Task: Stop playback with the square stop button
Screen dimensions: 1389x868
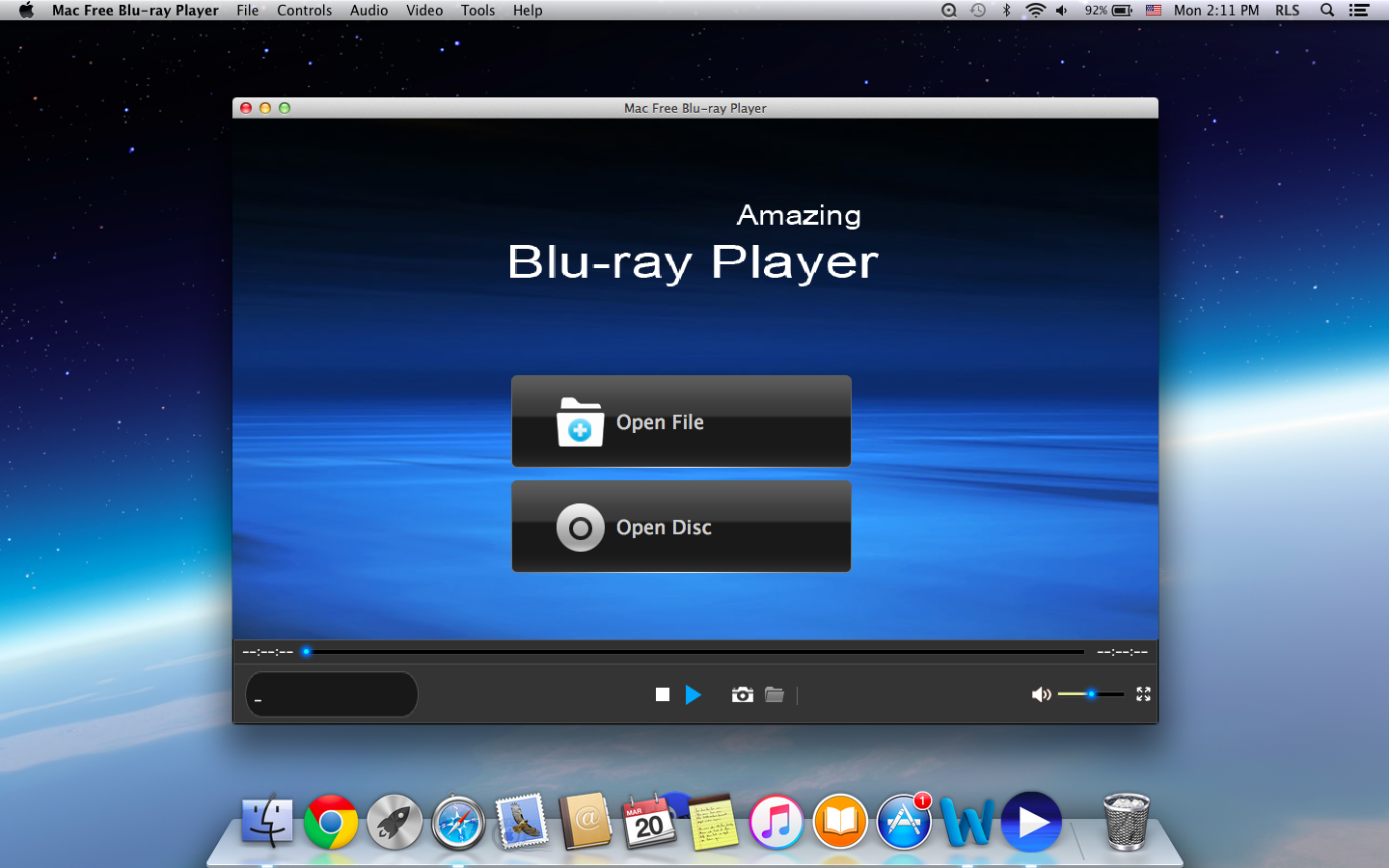Action: click(663, 694)
